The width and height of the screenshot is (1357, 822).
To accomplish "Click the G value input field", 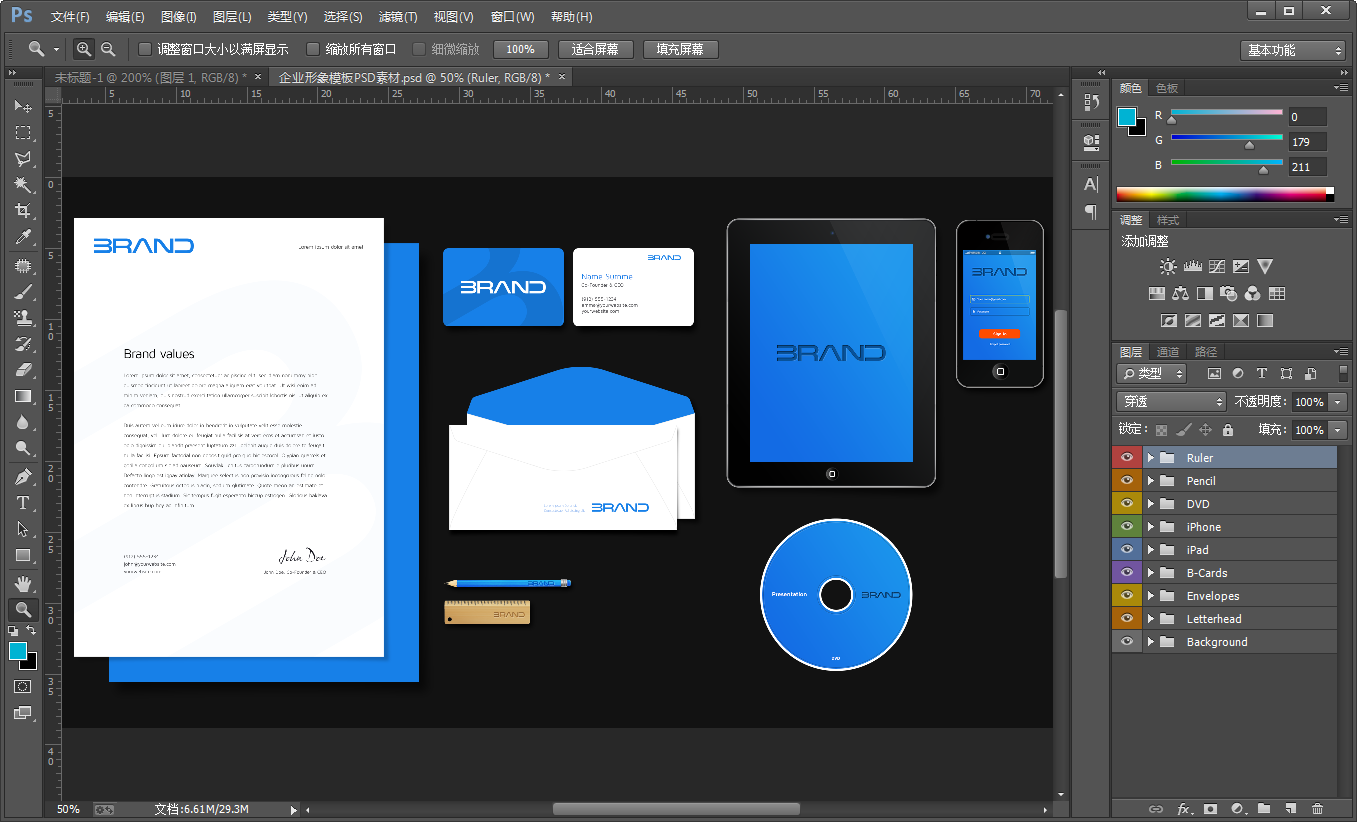I will [x=1307, y=142].
